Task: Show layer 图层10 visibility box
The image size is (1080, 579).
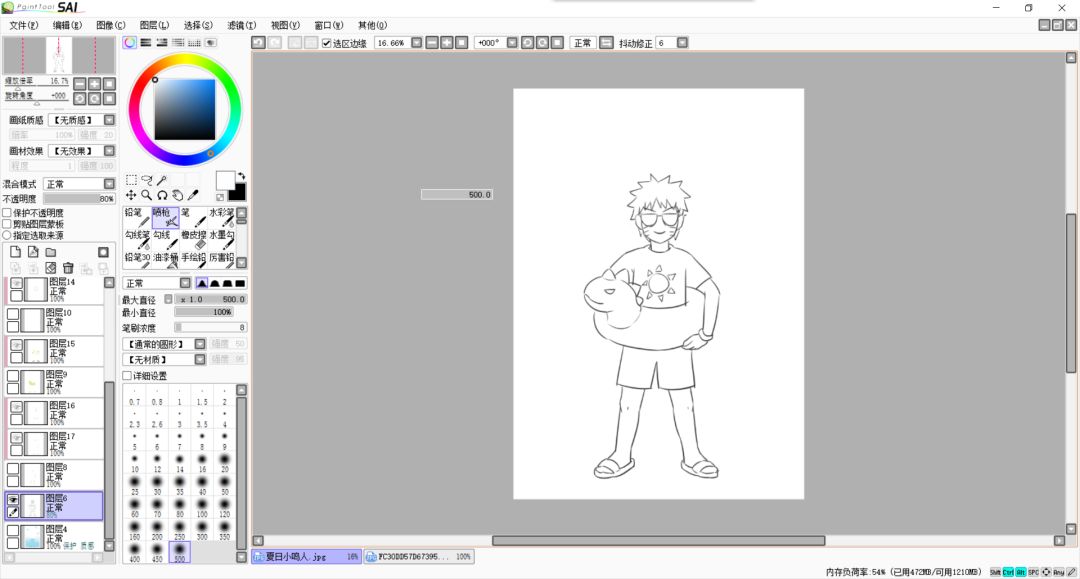Action: pos(13,314)
